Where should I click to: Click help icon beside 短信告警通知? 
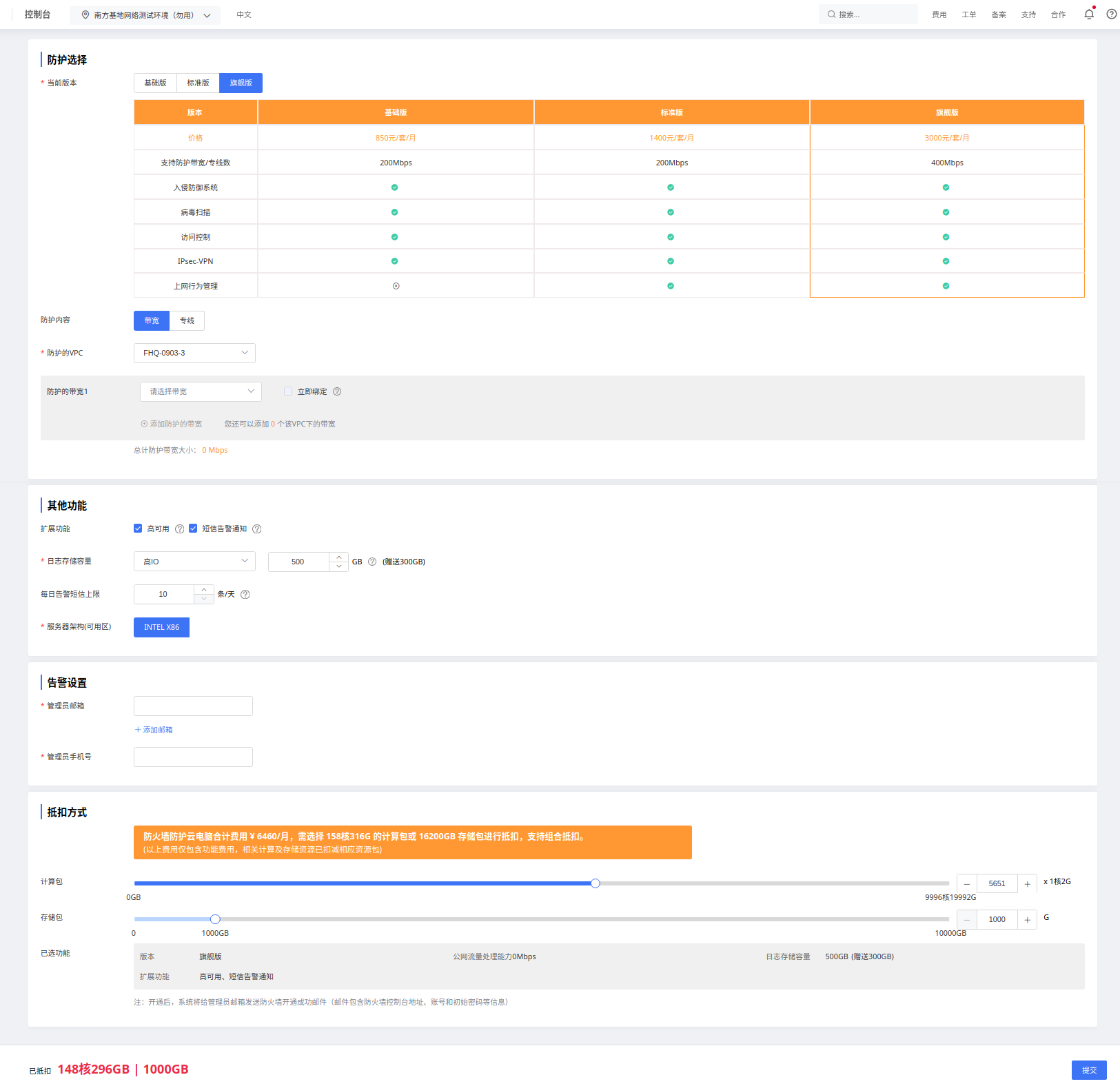(x=257, y=529)
